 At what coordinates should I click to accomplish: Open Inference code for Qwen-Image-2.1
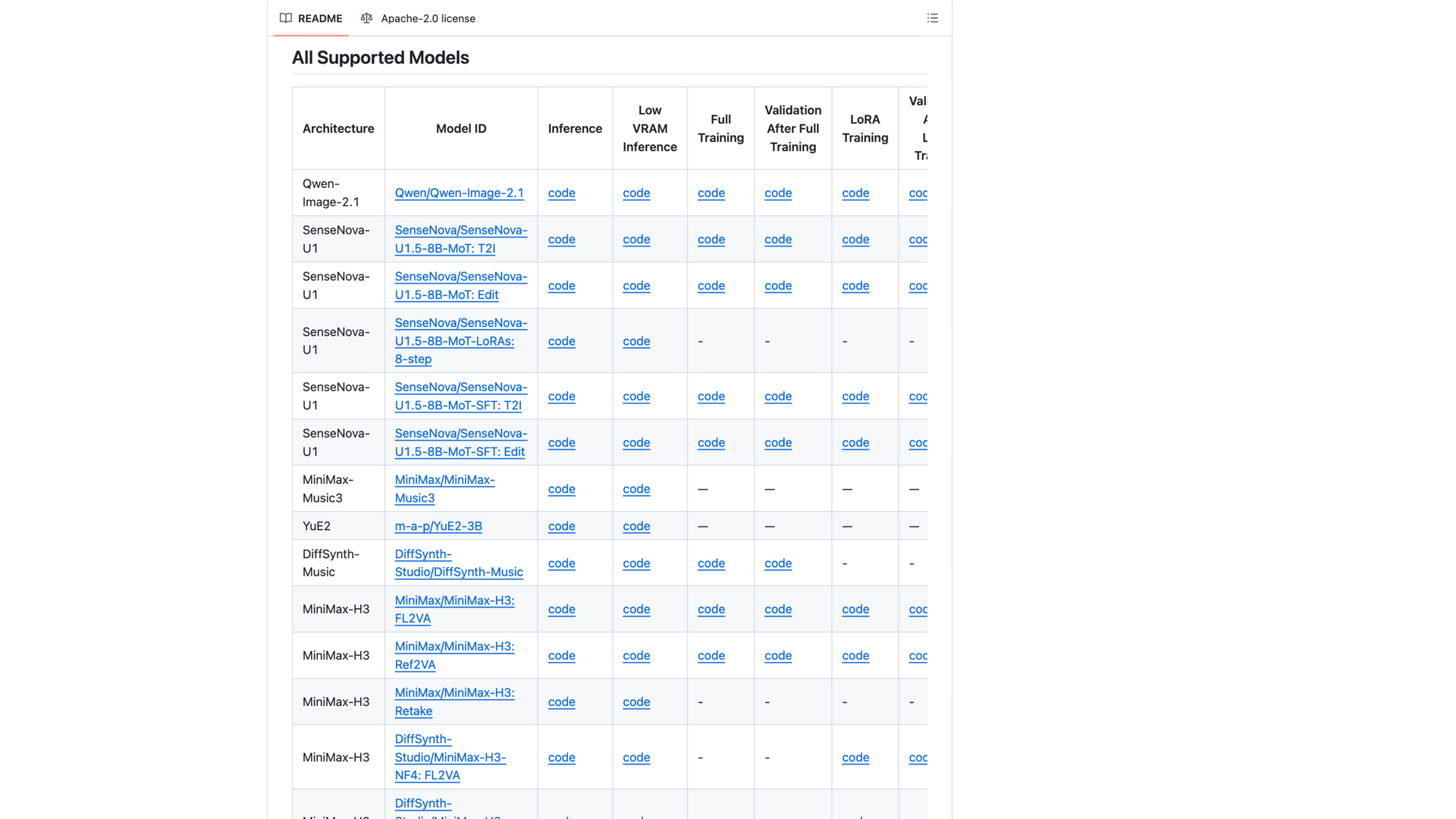[561, 193]
